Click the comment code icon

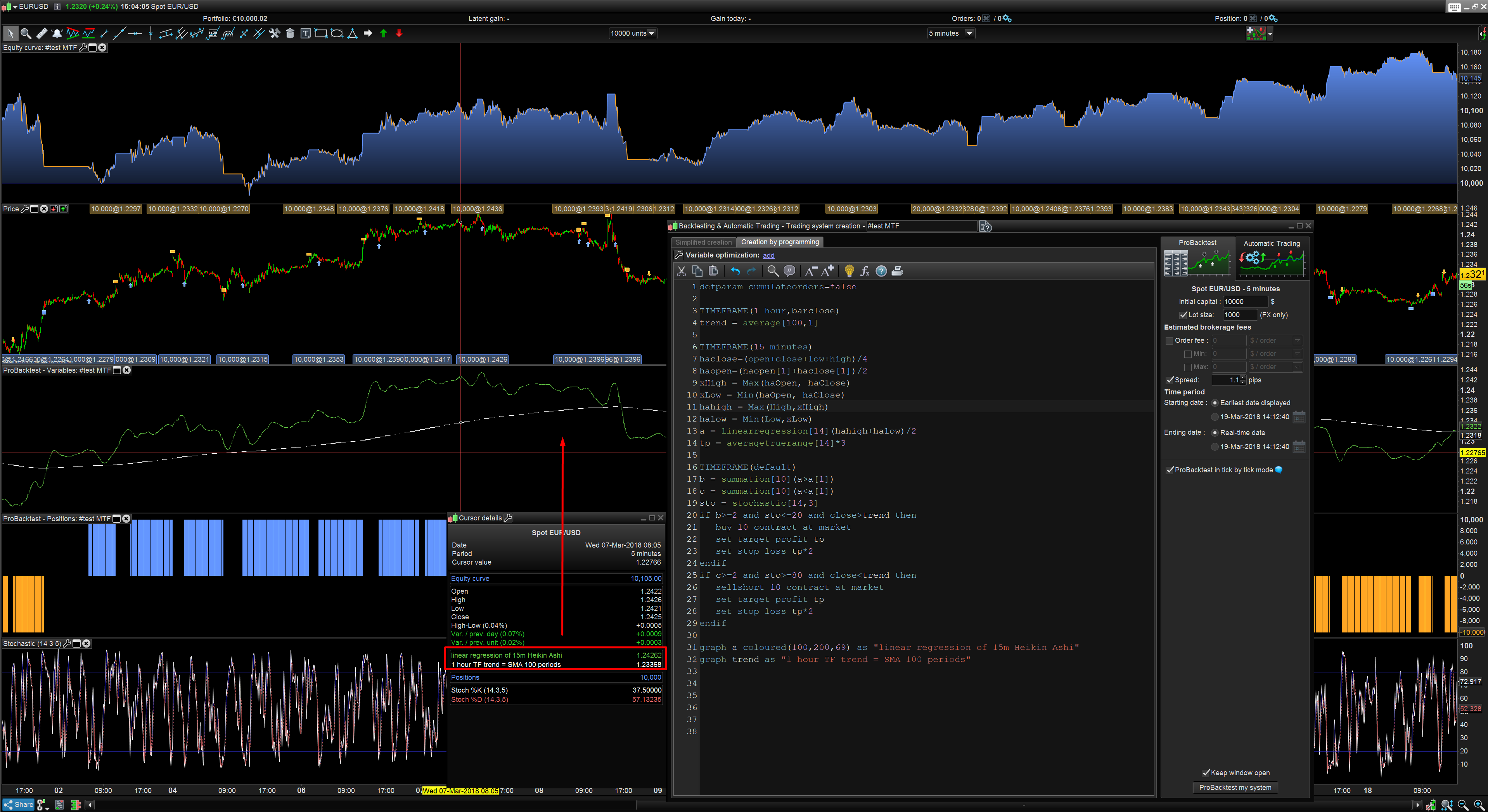click(x=789, y=271)
